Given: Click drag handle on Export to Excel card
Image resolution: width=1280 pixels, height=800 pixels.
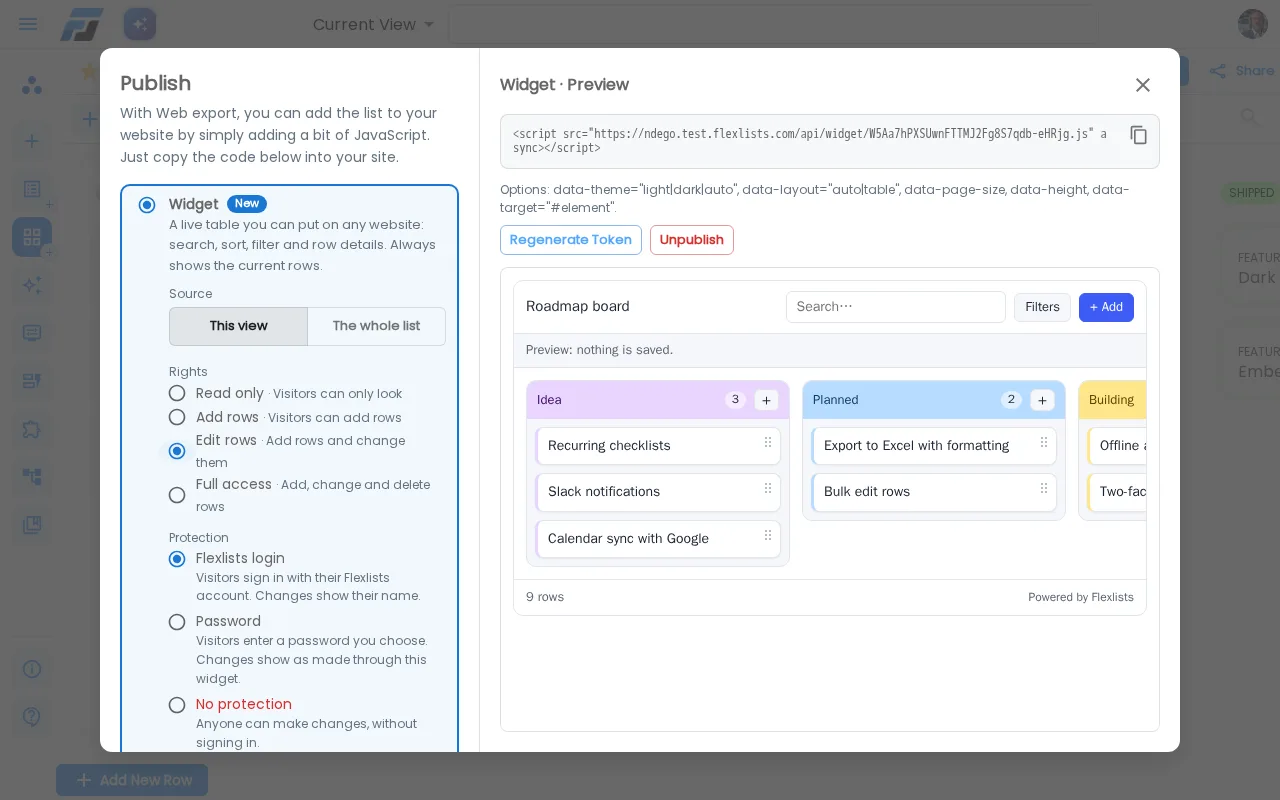Looking at the screenshot, I should [1044, 443].
